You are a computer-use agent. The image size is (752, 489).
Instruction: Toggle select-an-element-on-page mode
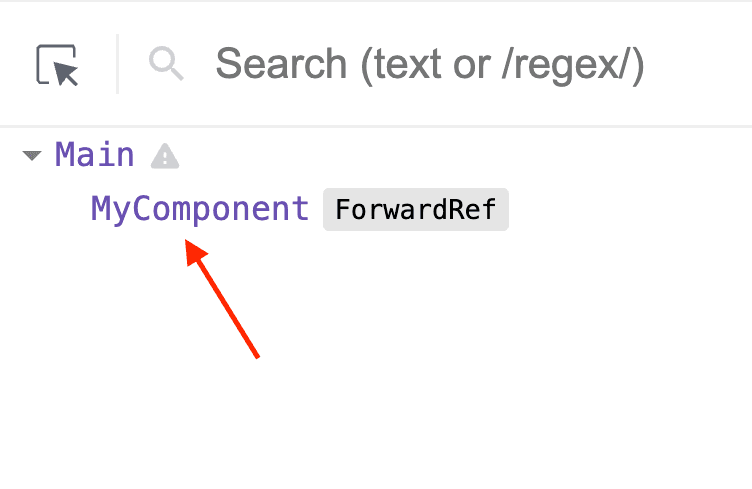(57, 65)
